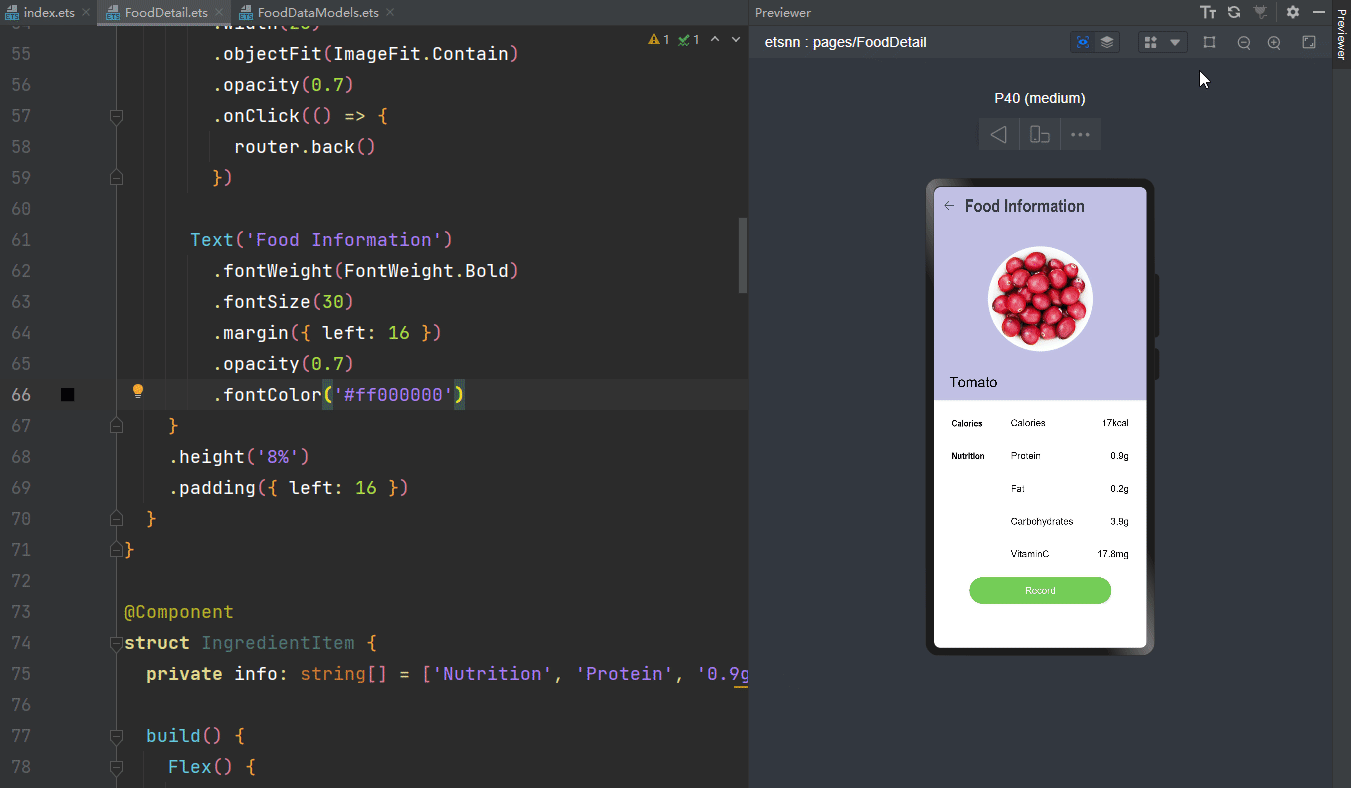Open the black color swatch in gutter
This screenshot has height=788, width=1351.
coord(68,395)
